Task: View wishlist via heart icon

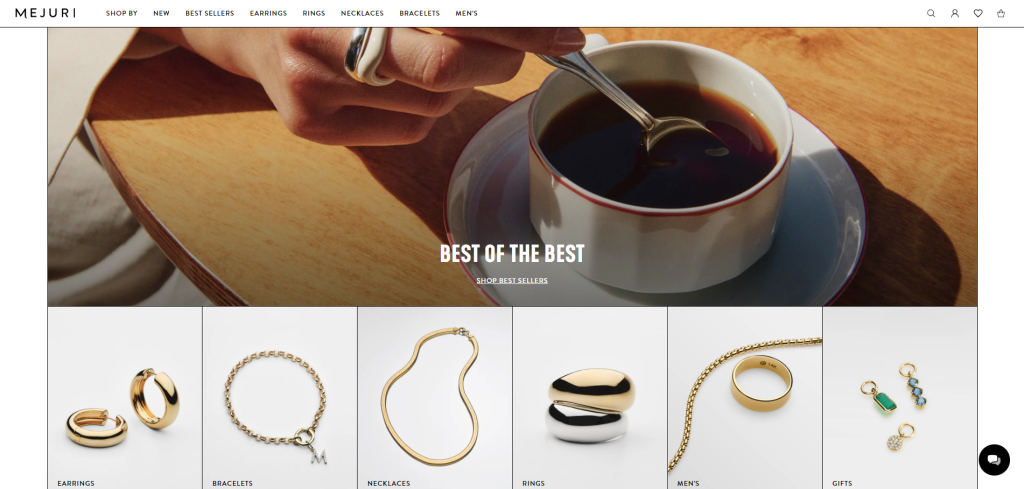Action: (x=978, y=13)
